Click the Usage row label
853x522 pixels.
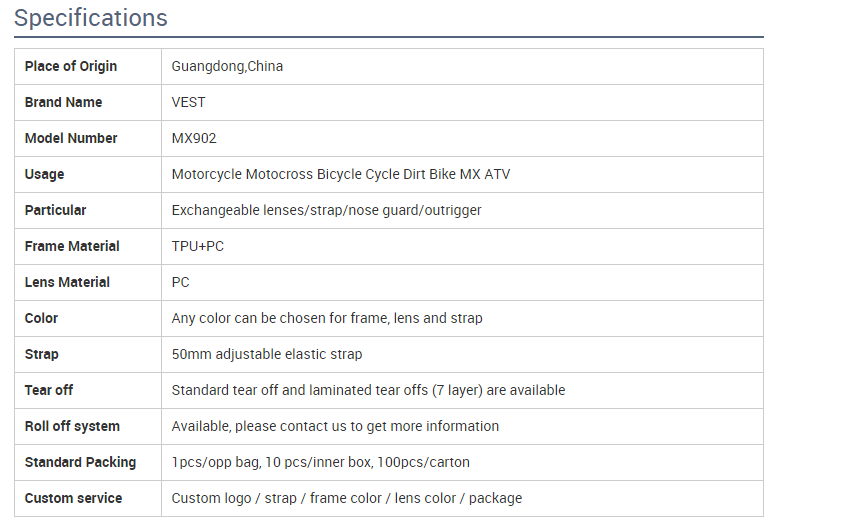44,174
